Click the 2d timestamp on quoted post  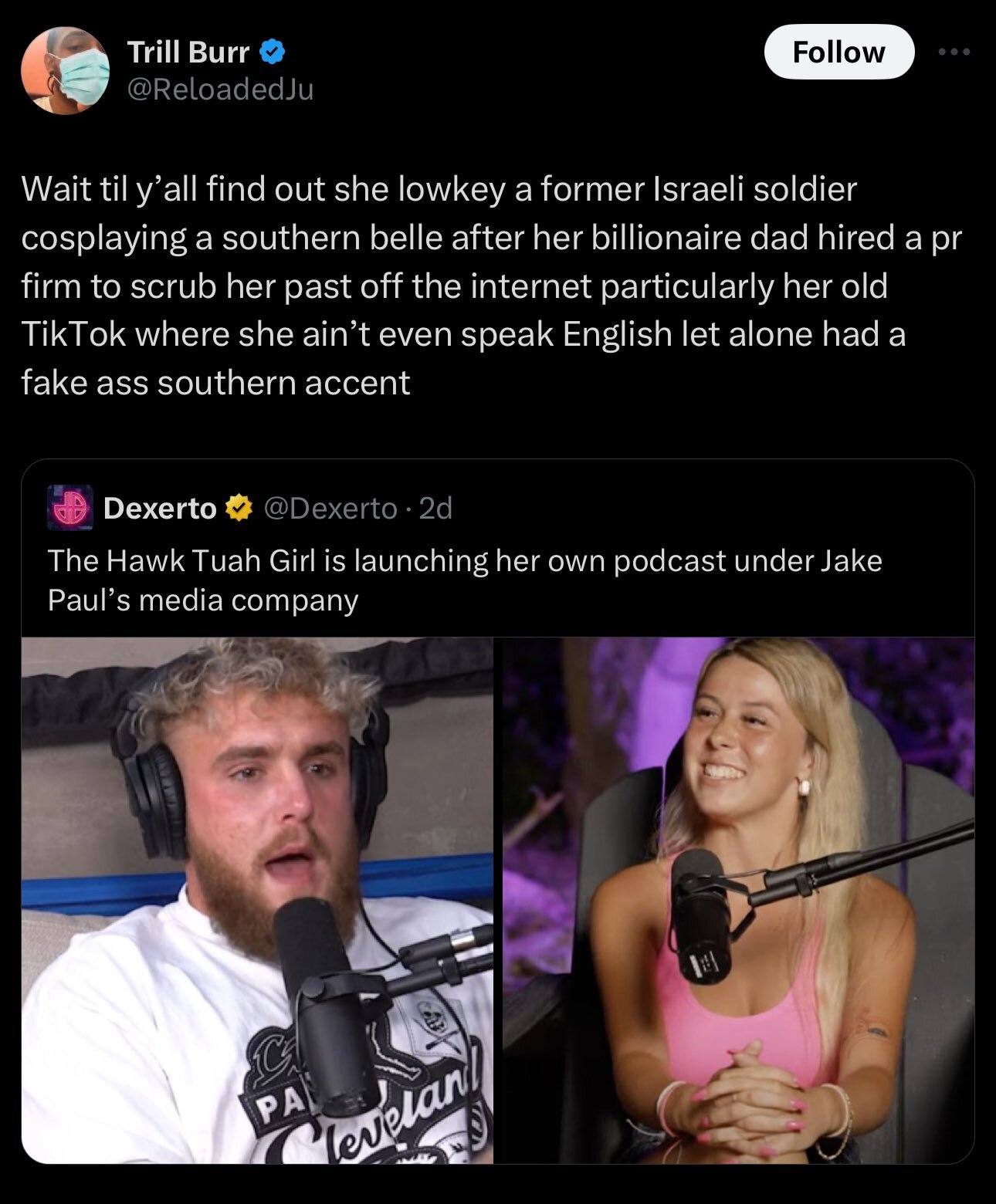point(435,509)
